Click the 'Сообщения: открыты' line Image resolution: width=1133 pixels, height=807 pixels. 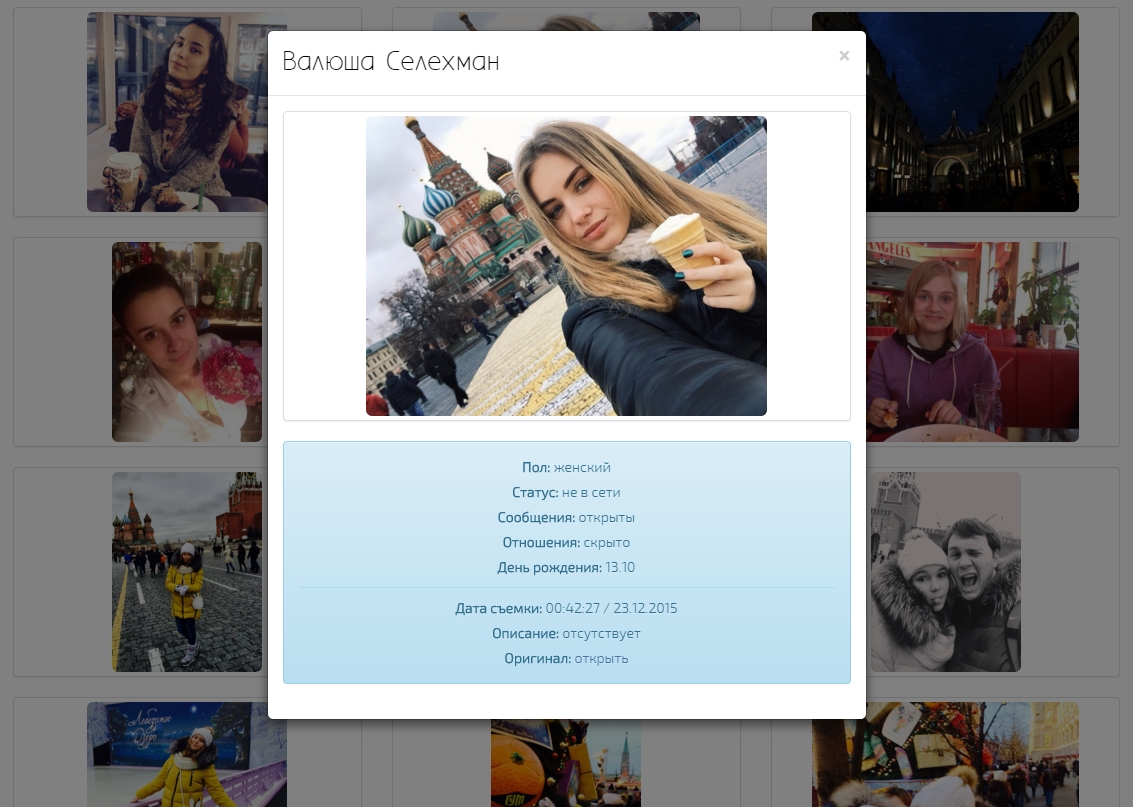(566, 517)
